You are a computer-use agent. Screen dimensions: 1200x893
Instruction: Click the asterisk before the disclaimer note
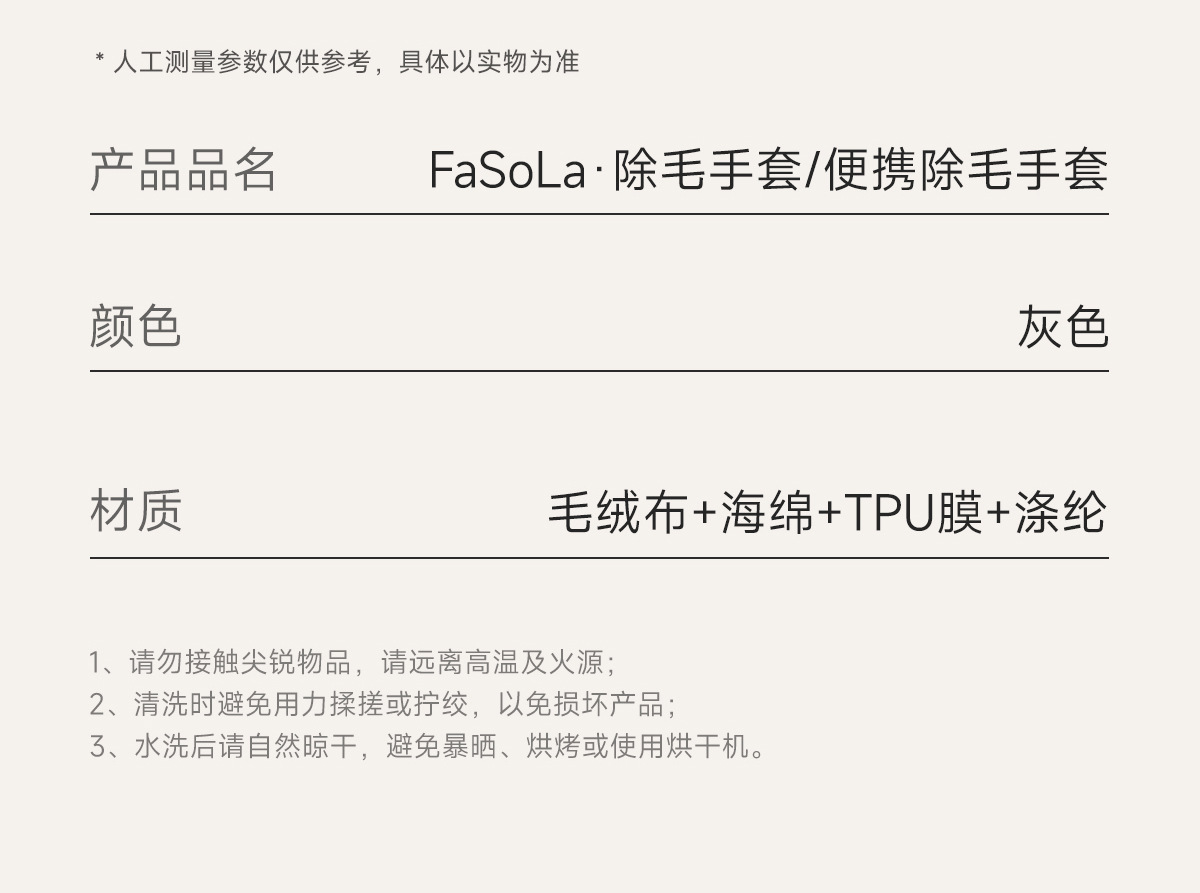tap(100, 62)
